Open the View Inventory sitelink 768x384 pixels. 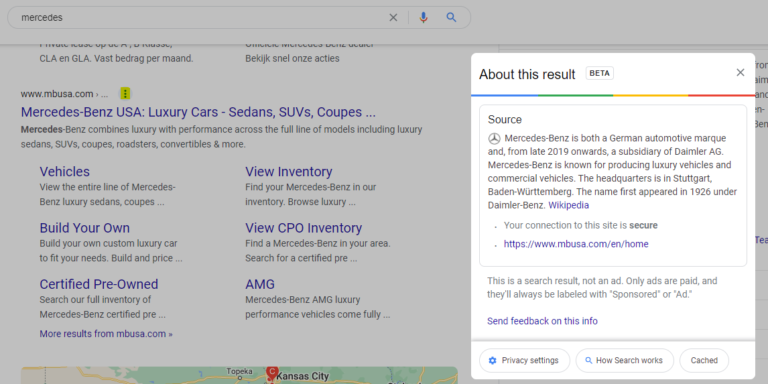[x=289, y=172]
